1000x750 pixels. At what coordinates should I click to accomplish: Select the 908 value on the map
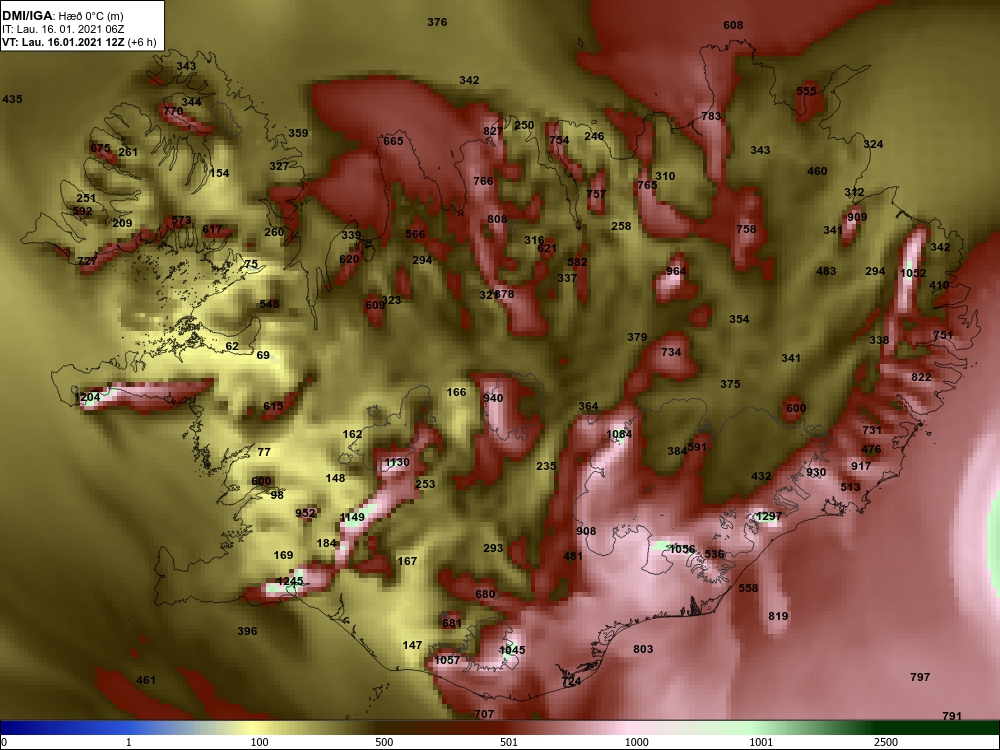tap(586, 531)
